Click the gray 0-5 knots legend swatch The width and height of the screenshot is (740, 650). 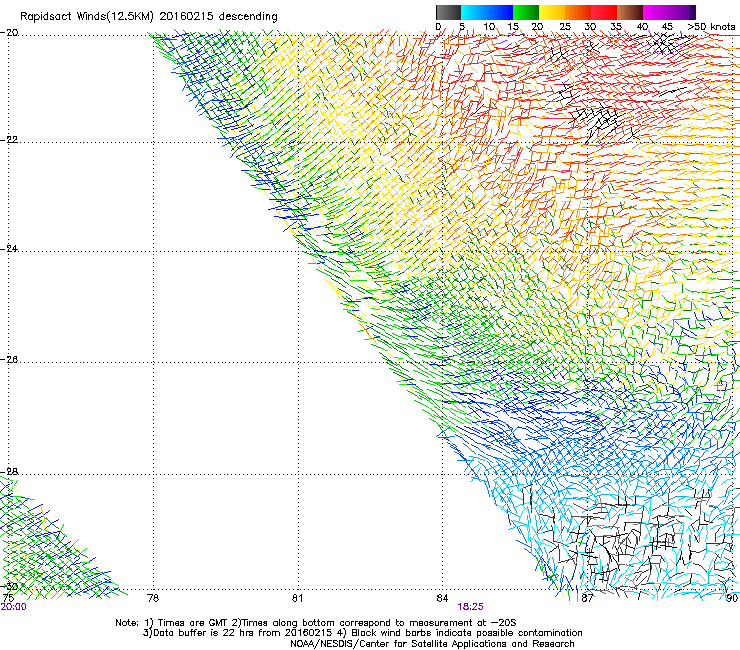point(448,12)
